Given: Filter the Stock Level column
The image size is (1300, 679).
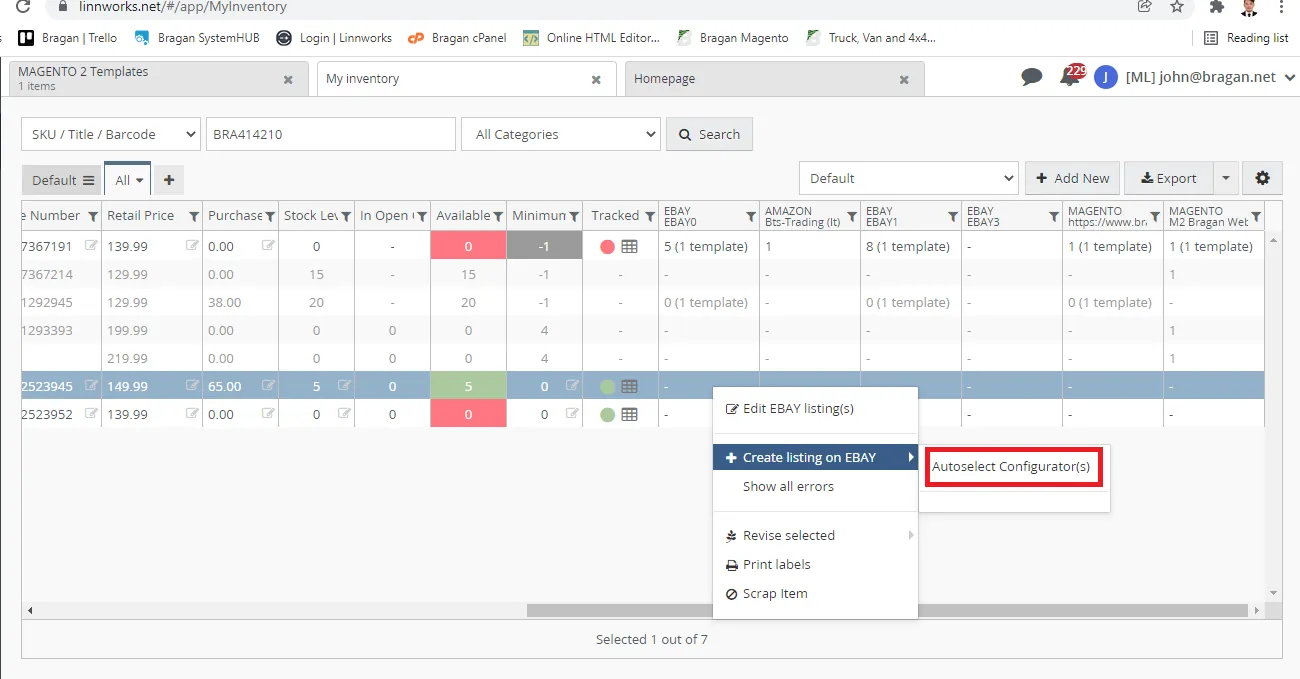Looking at the screenshot, I should [346, 216].
